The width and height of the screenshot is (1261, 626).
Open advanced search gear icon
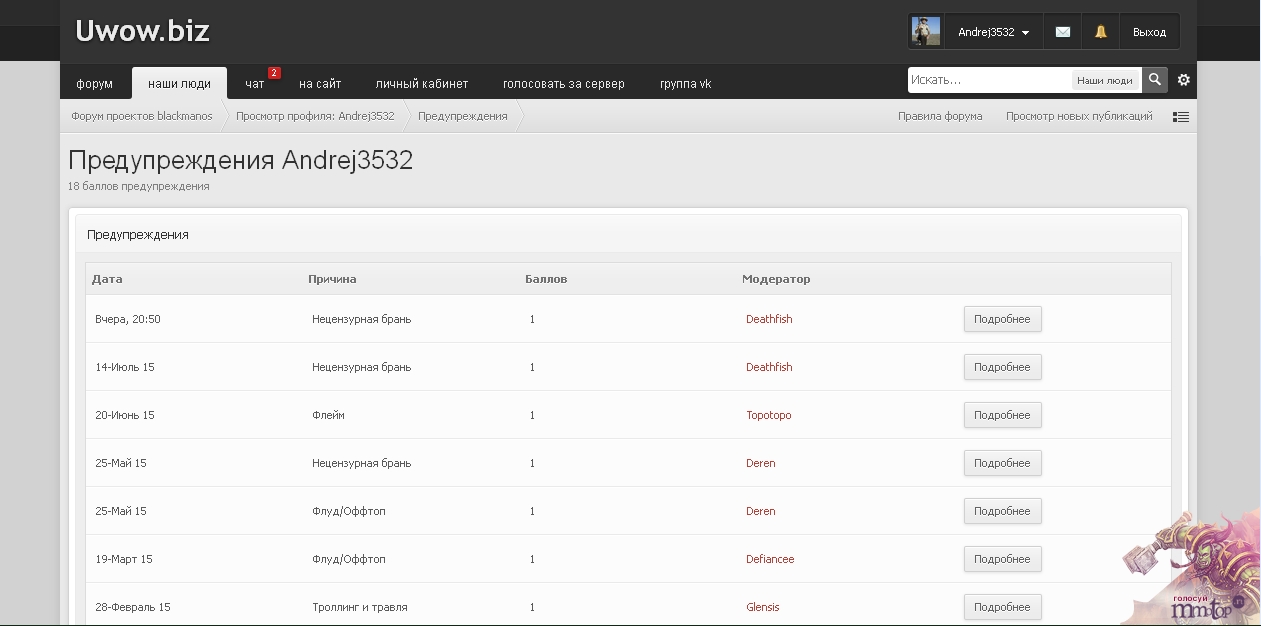click(1184, 80)
